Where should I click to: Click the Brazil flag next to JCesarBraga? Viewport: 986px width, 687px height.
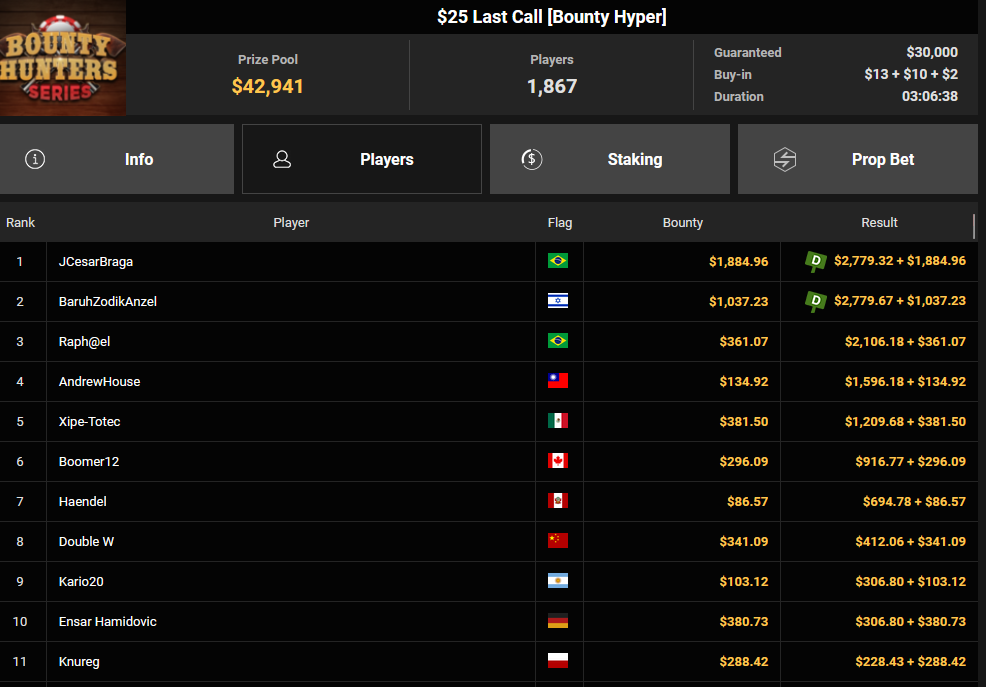click(x=558, y=261)
